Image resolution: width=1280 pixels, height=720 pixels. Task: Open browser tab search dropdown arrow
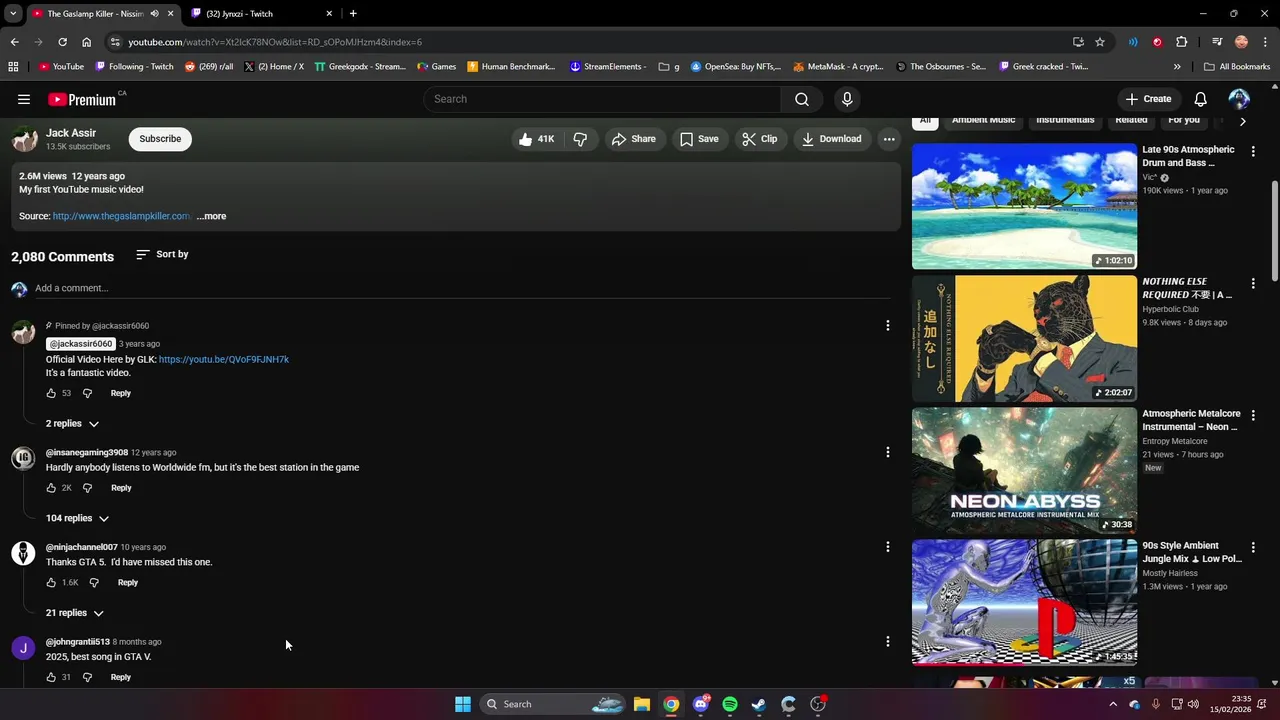point(13,13)
